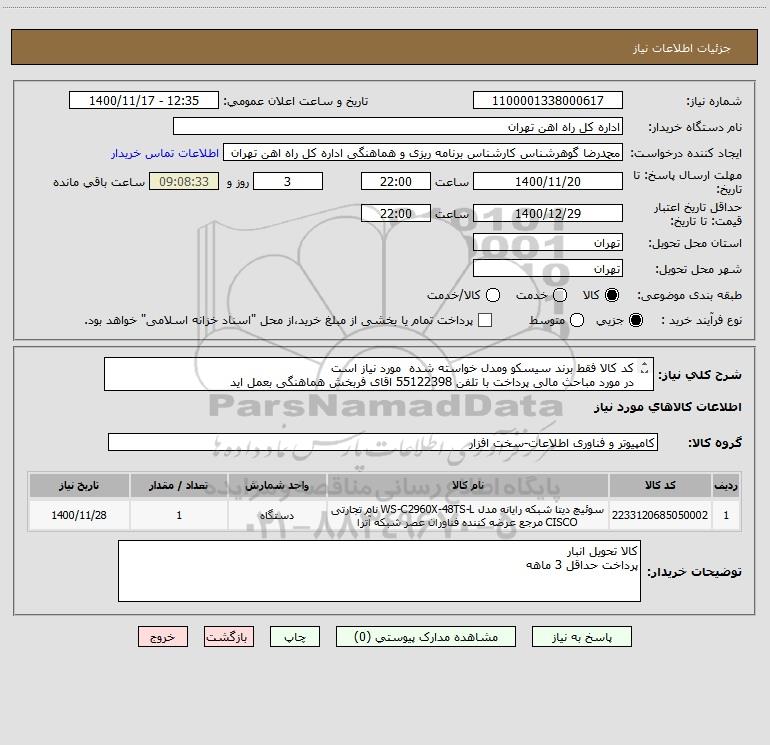Click the 'پاسخ به نیاز' button
The height and width of the screenshot is (745, 770).
point(581,637)
